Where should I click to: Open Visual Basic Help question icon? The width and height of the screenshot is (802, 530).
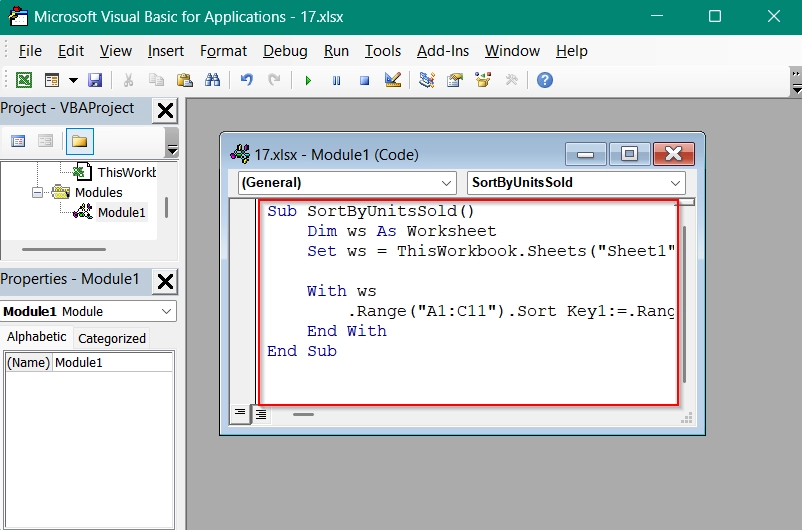[545, 80]
